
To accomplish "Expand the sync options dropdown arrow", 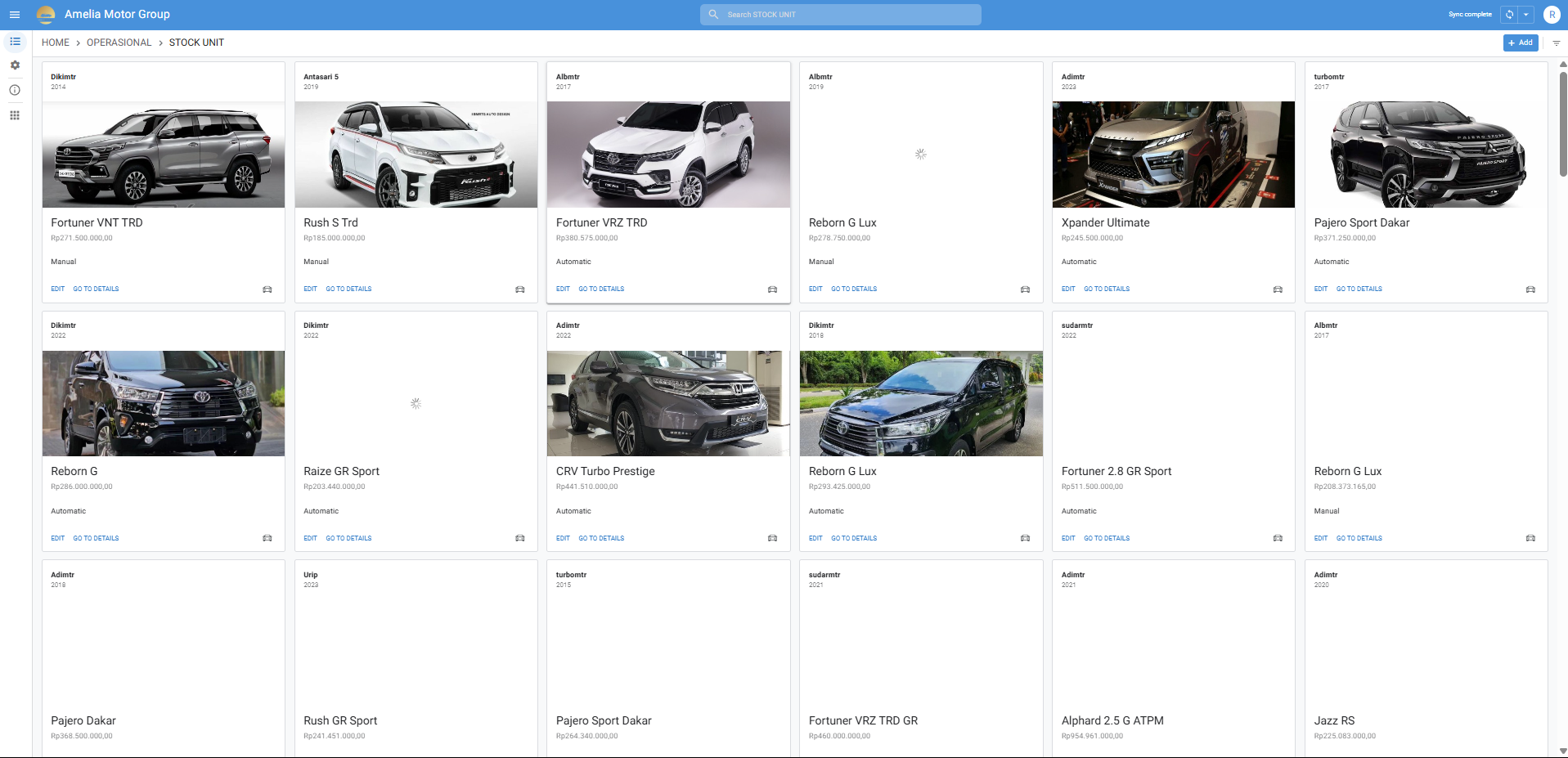I will 1526,14.
